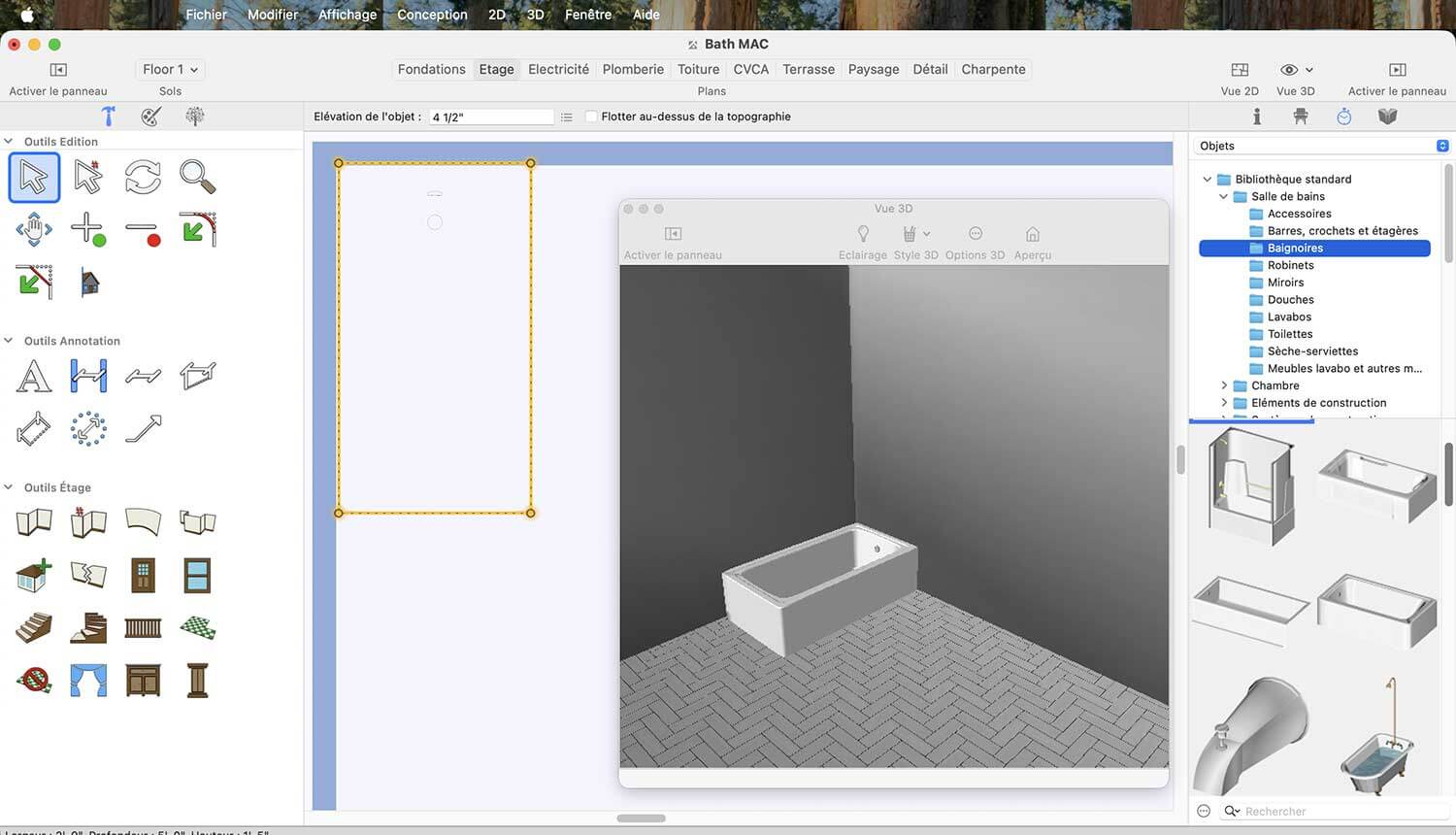
Task: Choose the dimension measurement tool
Action: point(88,376)
